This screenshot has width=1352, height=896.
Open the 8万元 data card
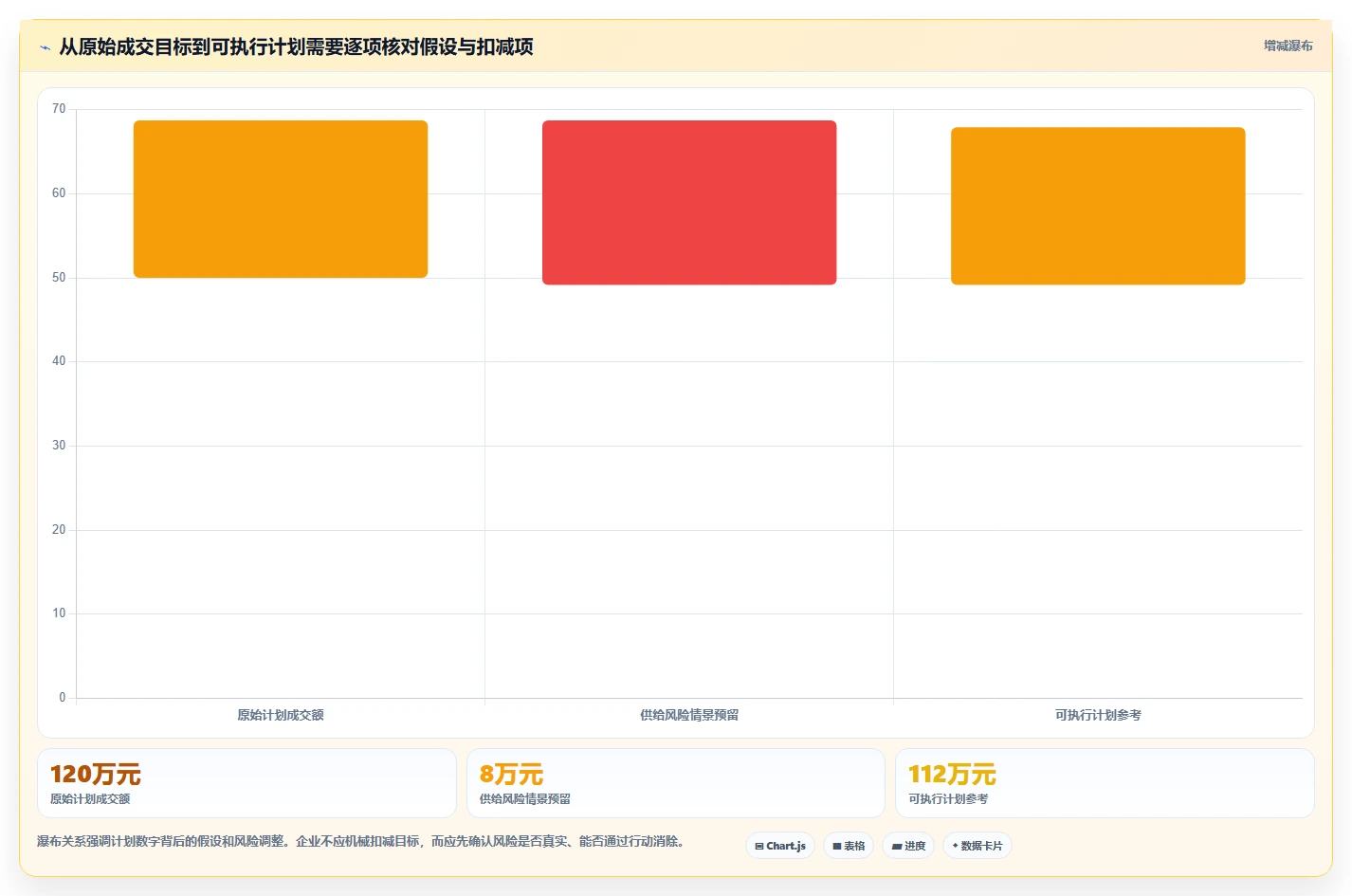coord(675,783)
